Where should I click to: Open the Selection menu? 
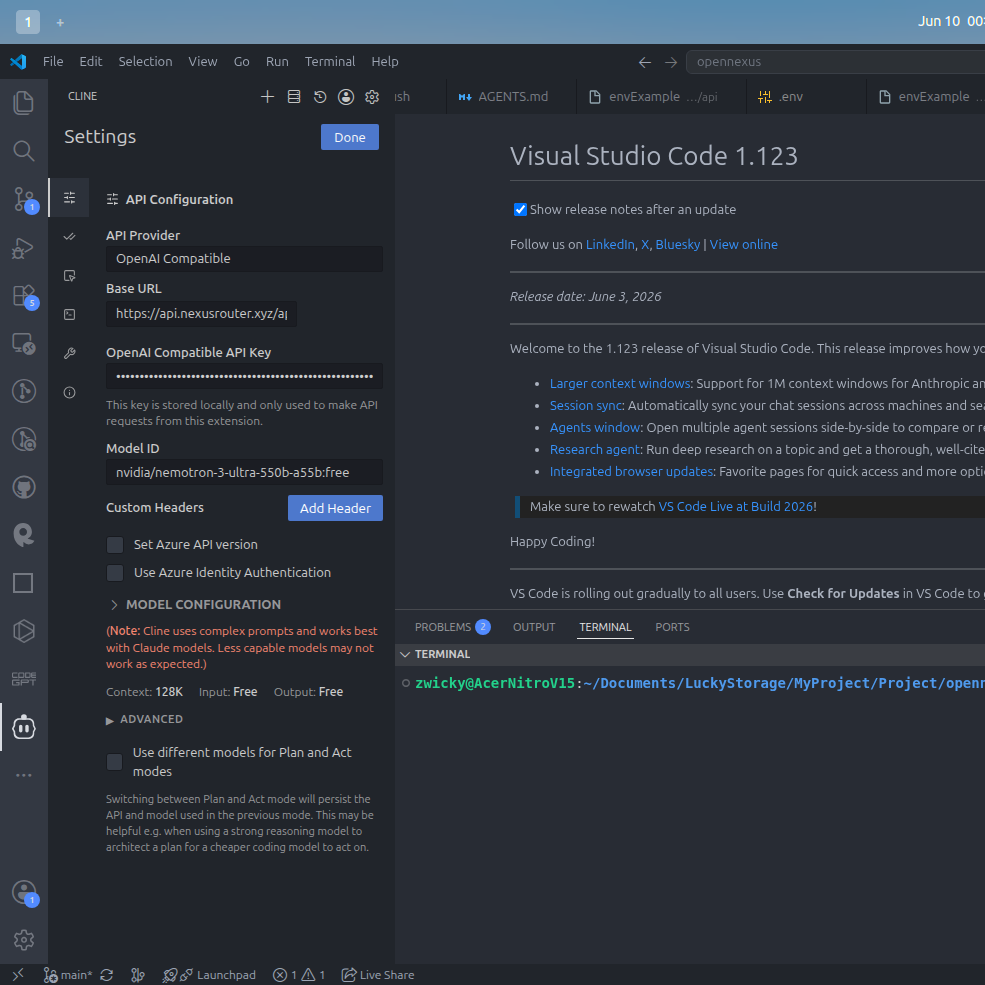click(145, 62)
